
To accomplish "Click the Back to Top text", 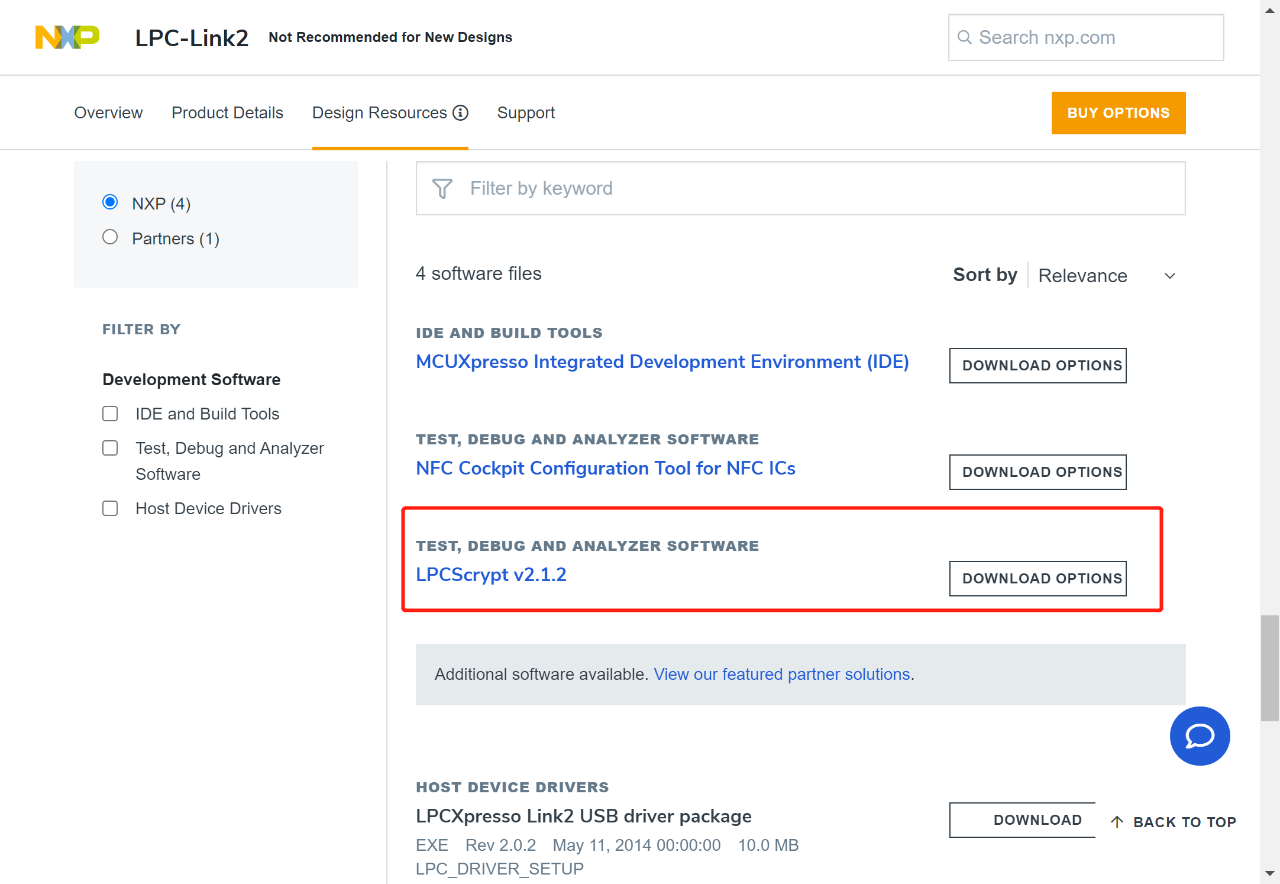I will pos(1185,822).
